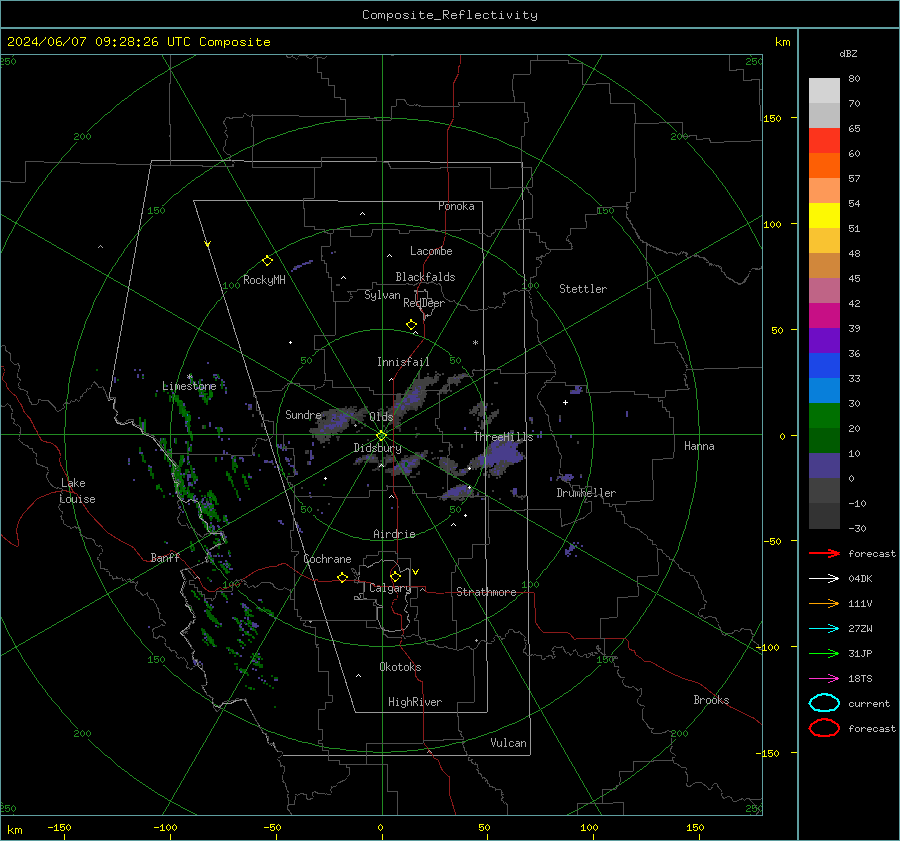This screenshot has height=841, width=900.
Task: Click the orange 111V arrow icon
Action: pos(824,603)
